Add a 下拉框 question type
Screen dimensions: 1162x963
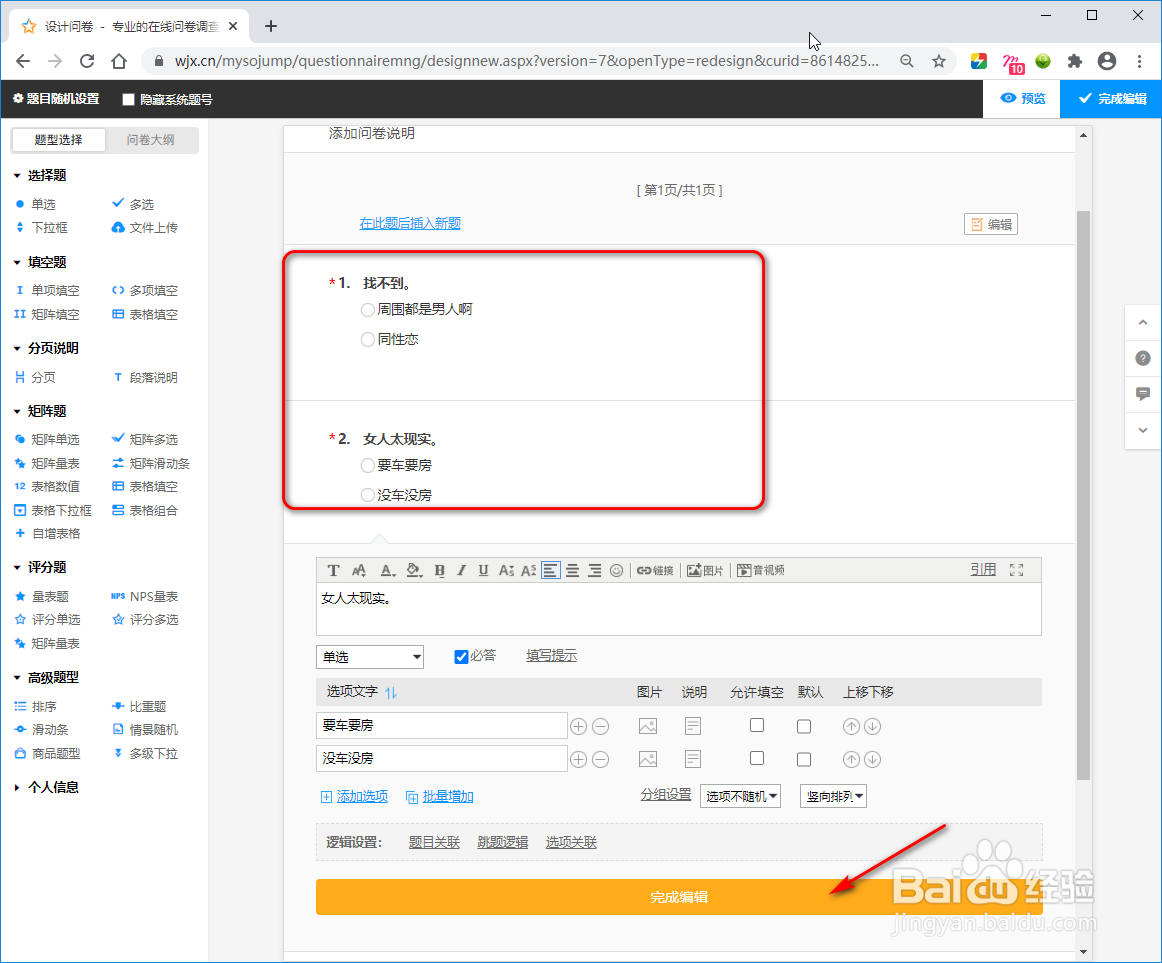[42, 228]
